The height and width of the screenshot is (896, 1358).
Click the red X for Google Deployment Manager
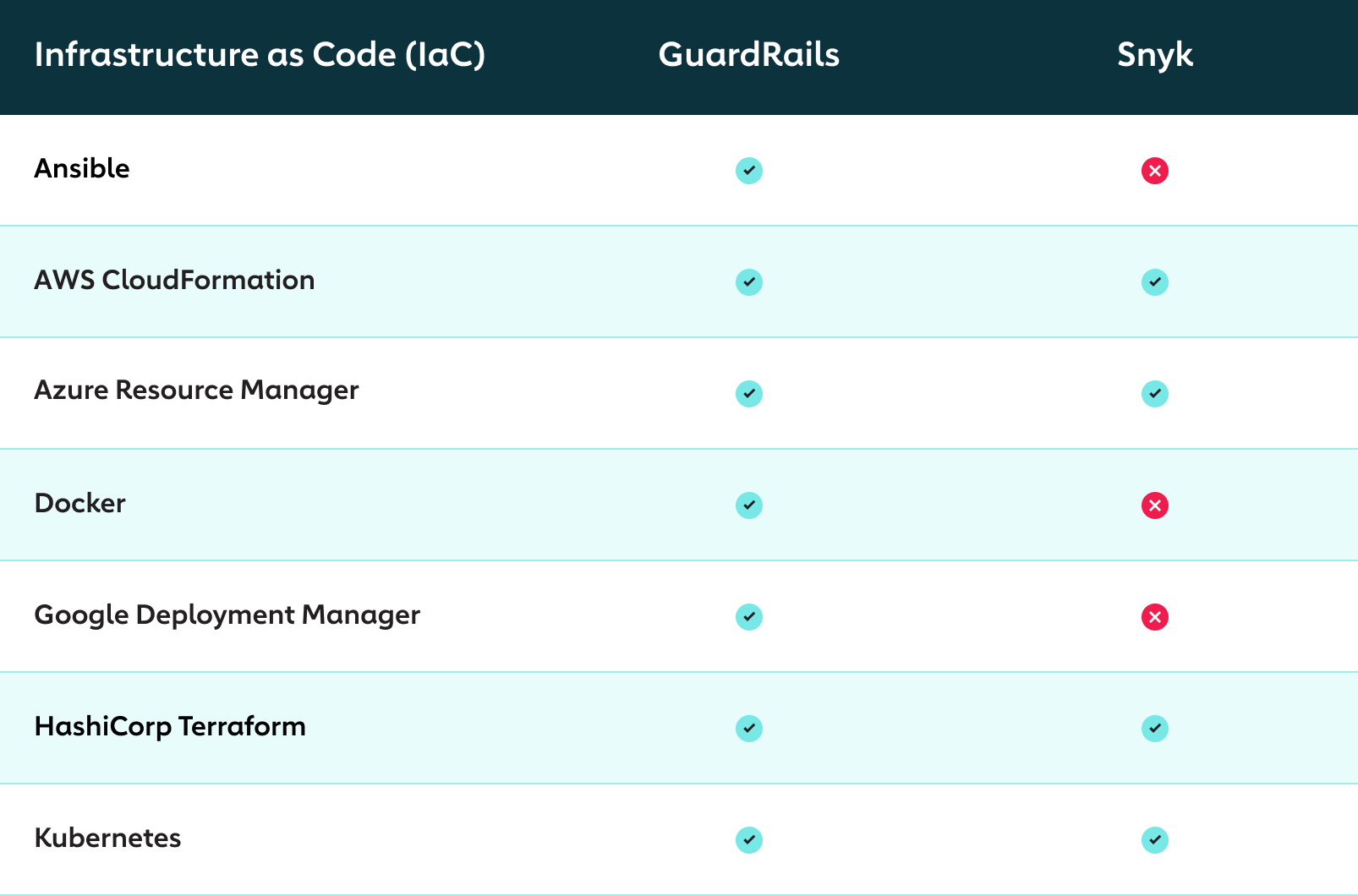(1155, 617)
